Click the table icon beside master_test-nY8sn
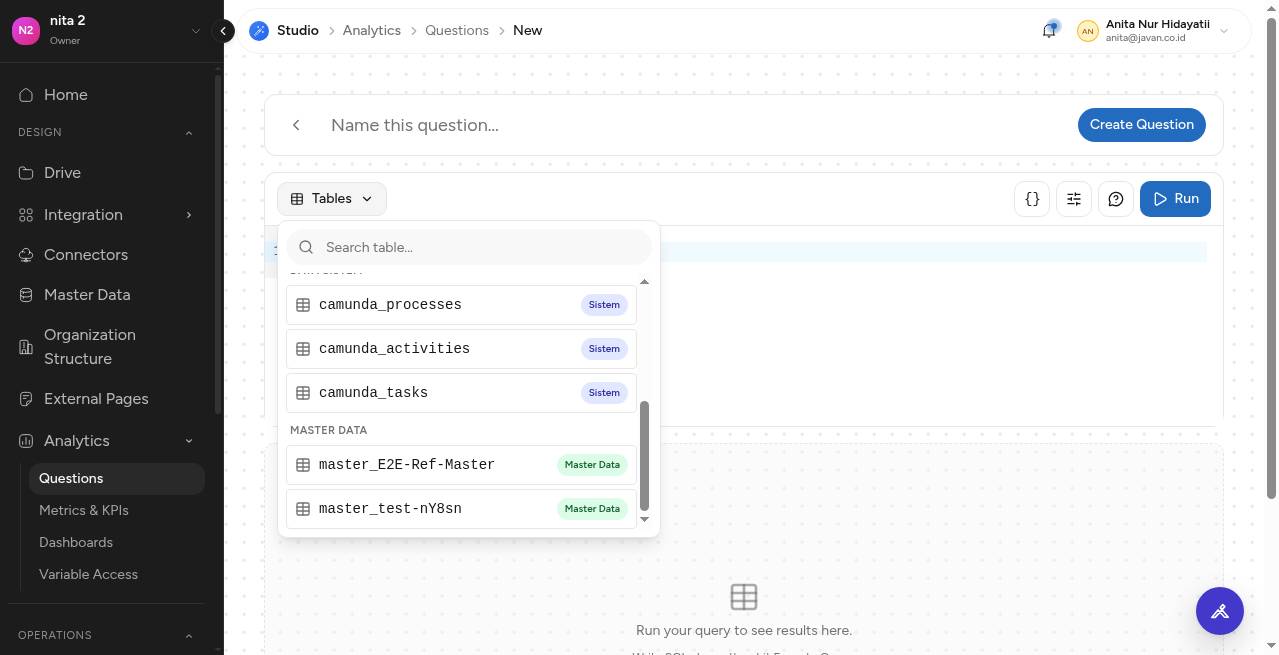The image size is (1279, 655). pyautogui.click(x=303, y=509)
